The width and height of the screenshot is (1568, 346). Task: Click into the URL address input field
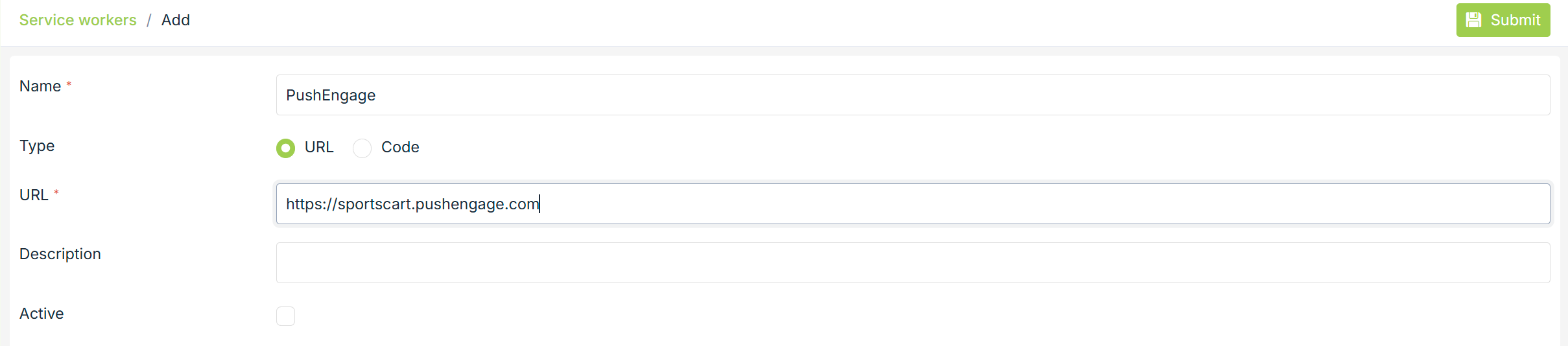[912, 204]
